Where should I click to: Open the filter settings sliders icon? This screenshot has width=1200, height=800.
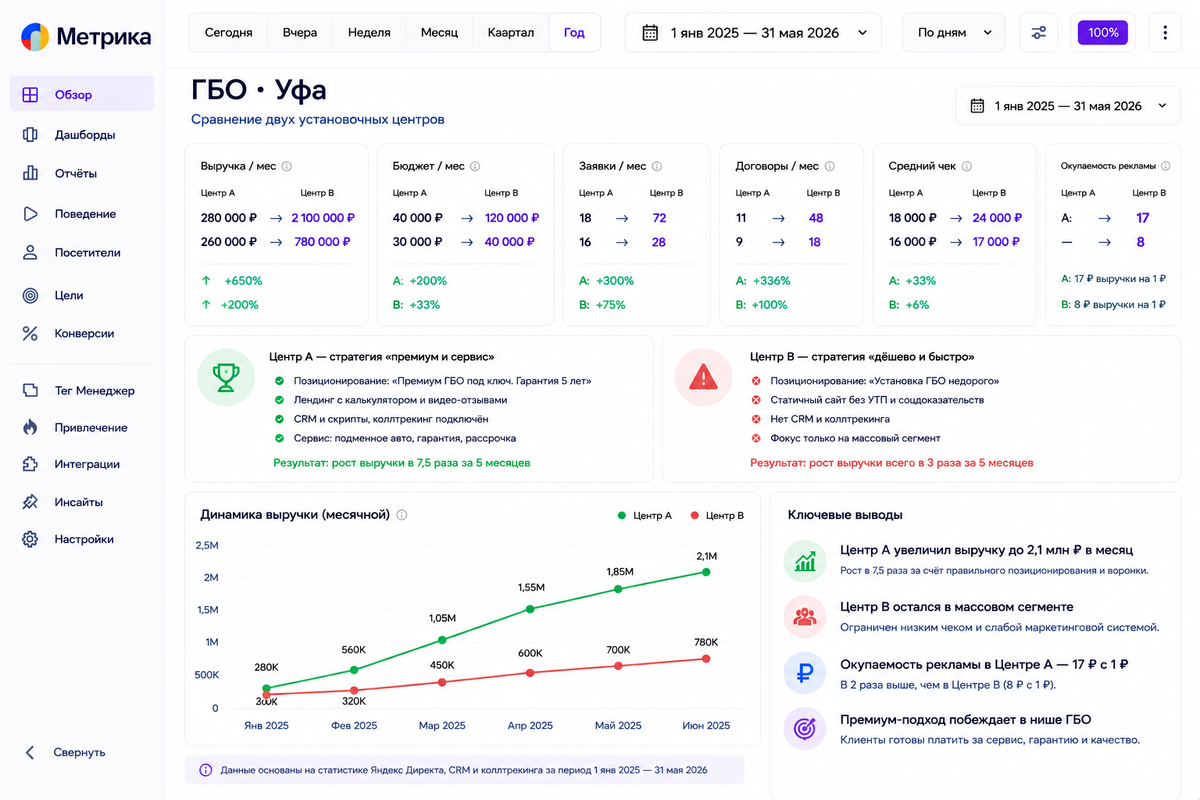pyautogui.click(x=1039, y=32)
